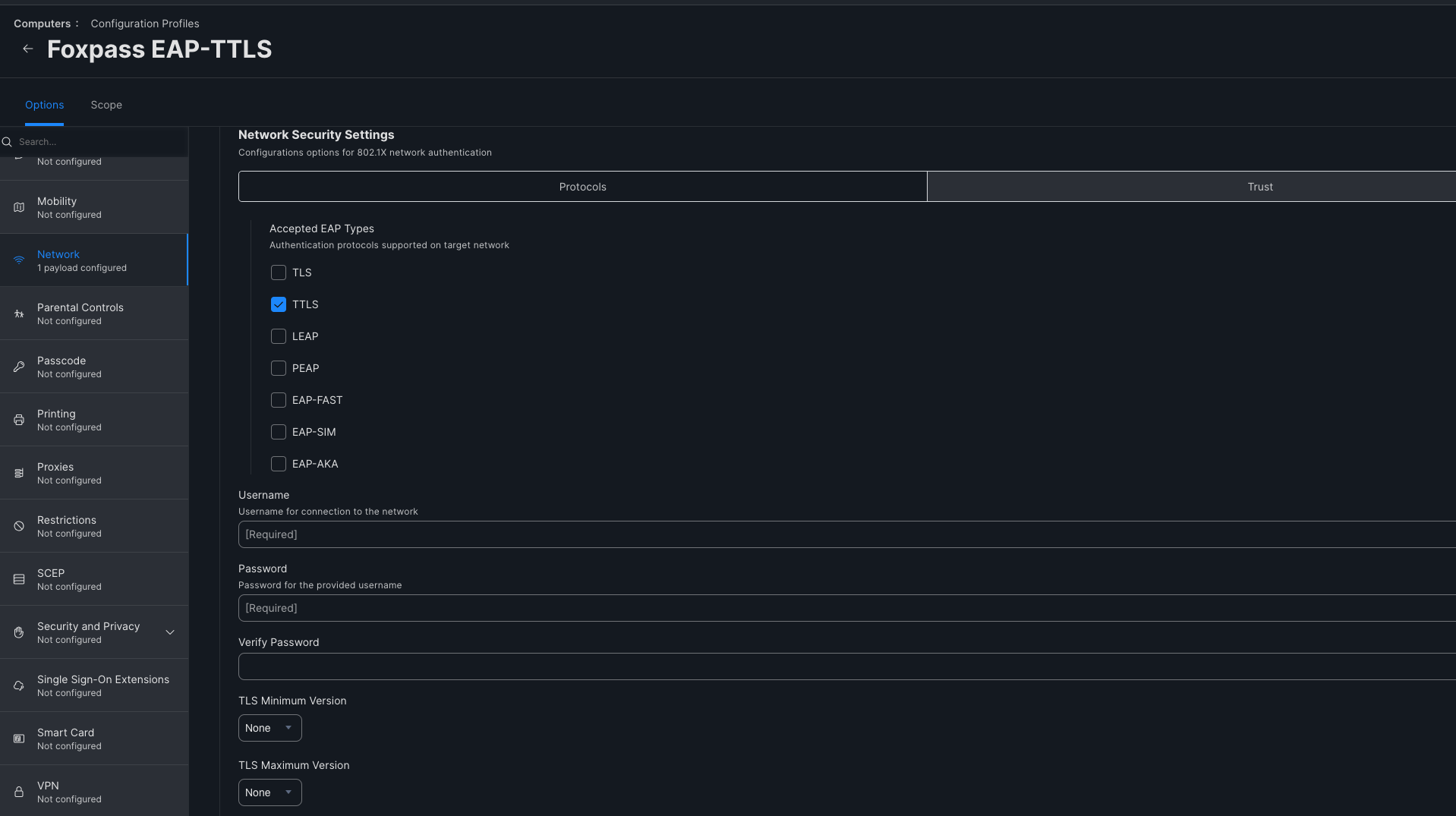The image size is (1456, 816).
Task: Click the Accepted EAP Types label
Action: (322, 228)
